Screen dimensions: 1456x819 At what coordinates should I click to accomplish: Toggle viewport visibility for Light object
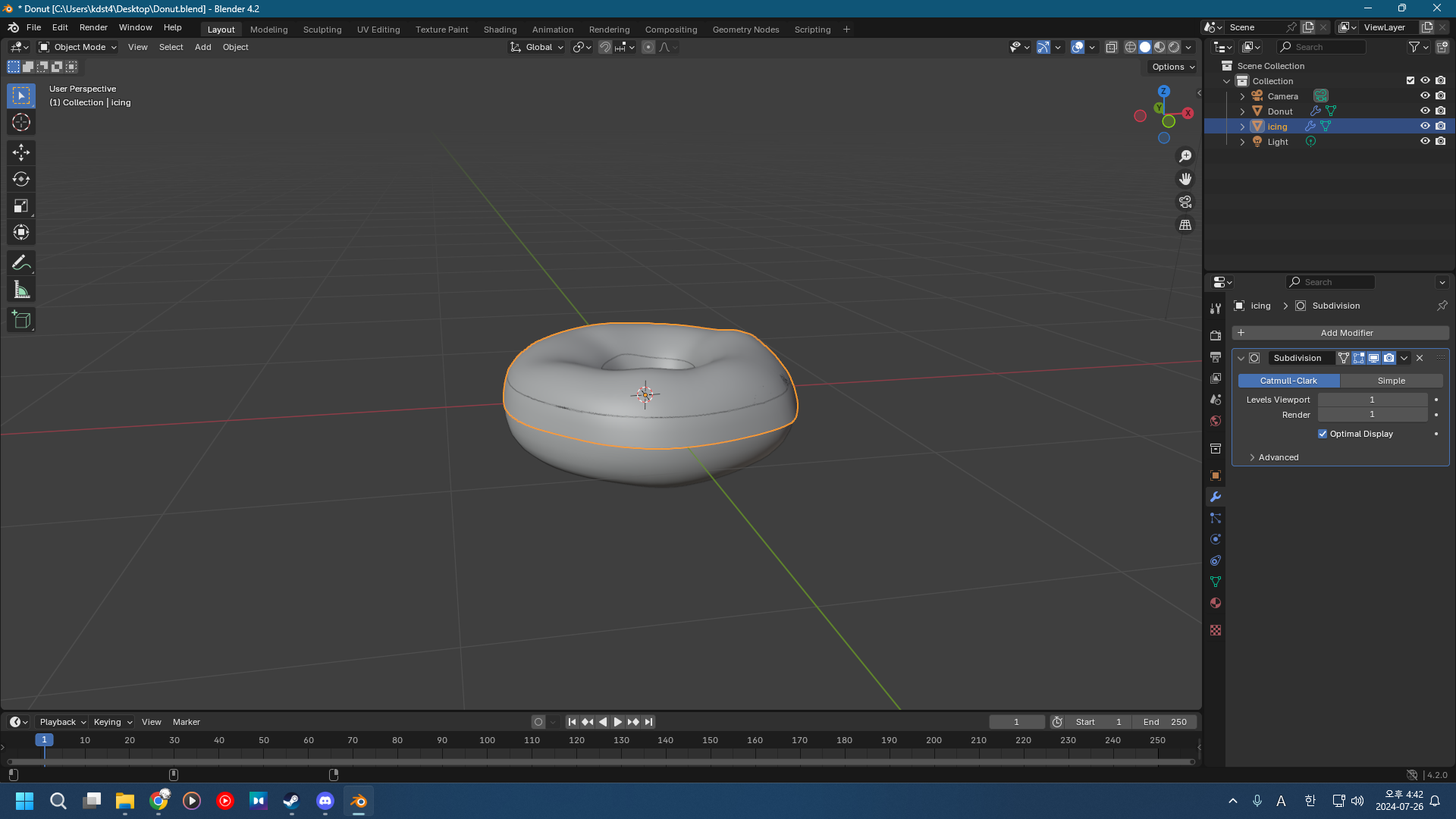coord(1425,141)
